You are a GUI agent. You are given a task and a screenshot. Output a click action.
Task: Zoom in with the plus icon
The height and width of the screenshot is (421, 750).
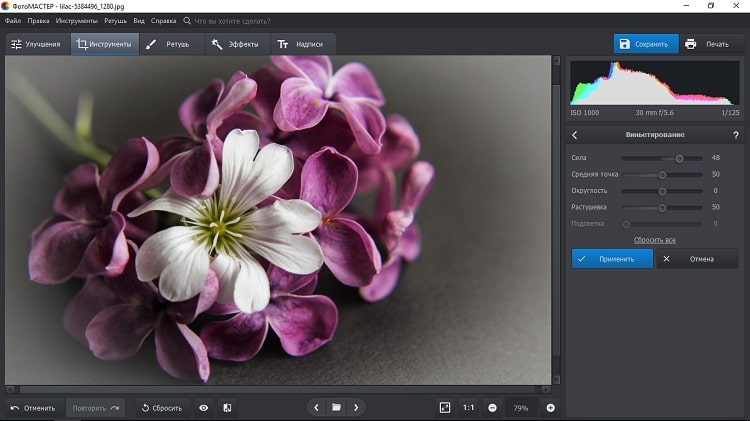550,408
